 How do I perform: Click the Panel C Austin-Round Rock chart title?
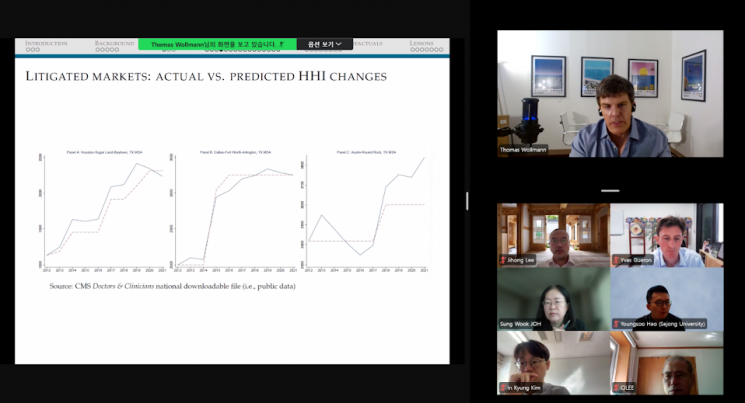[x=366, y=152]
